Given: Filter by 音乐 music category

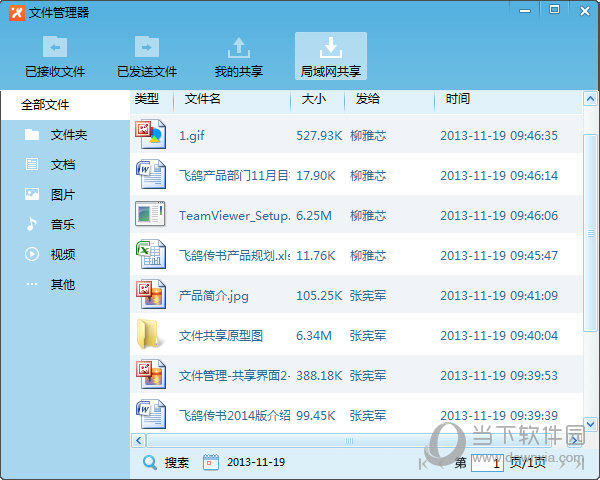Looking at the screenshot, I should [63, 224].
